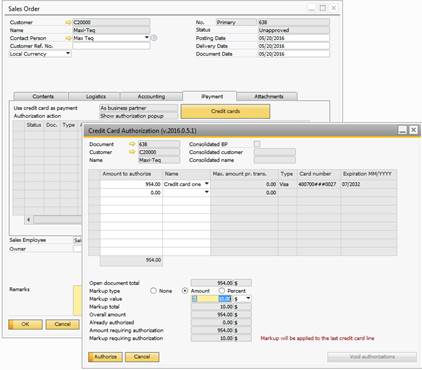Click the Show authorization popup field
Screen dimensions: 422x370
pos(138,116)
